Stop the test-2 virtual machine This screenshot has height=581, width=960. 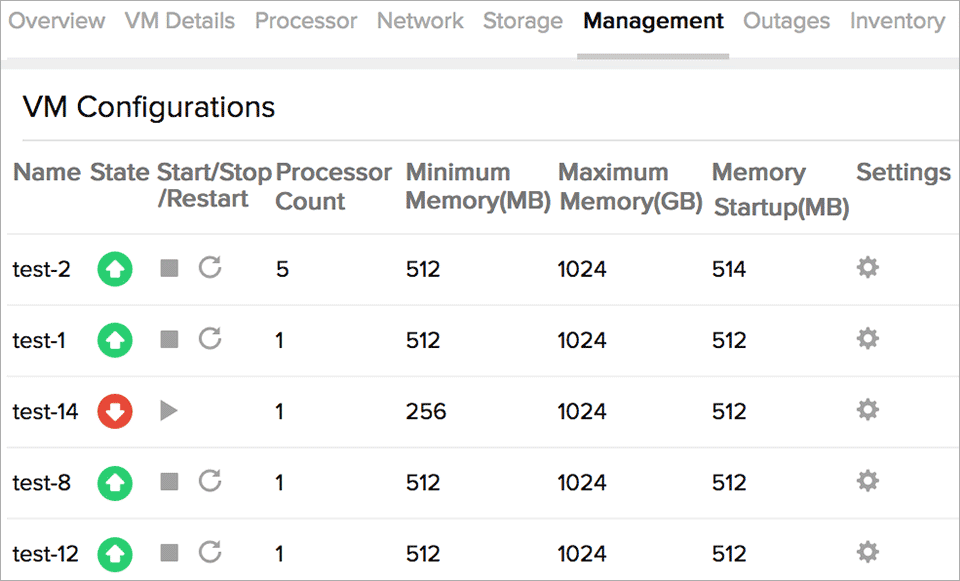click(168, 268)
